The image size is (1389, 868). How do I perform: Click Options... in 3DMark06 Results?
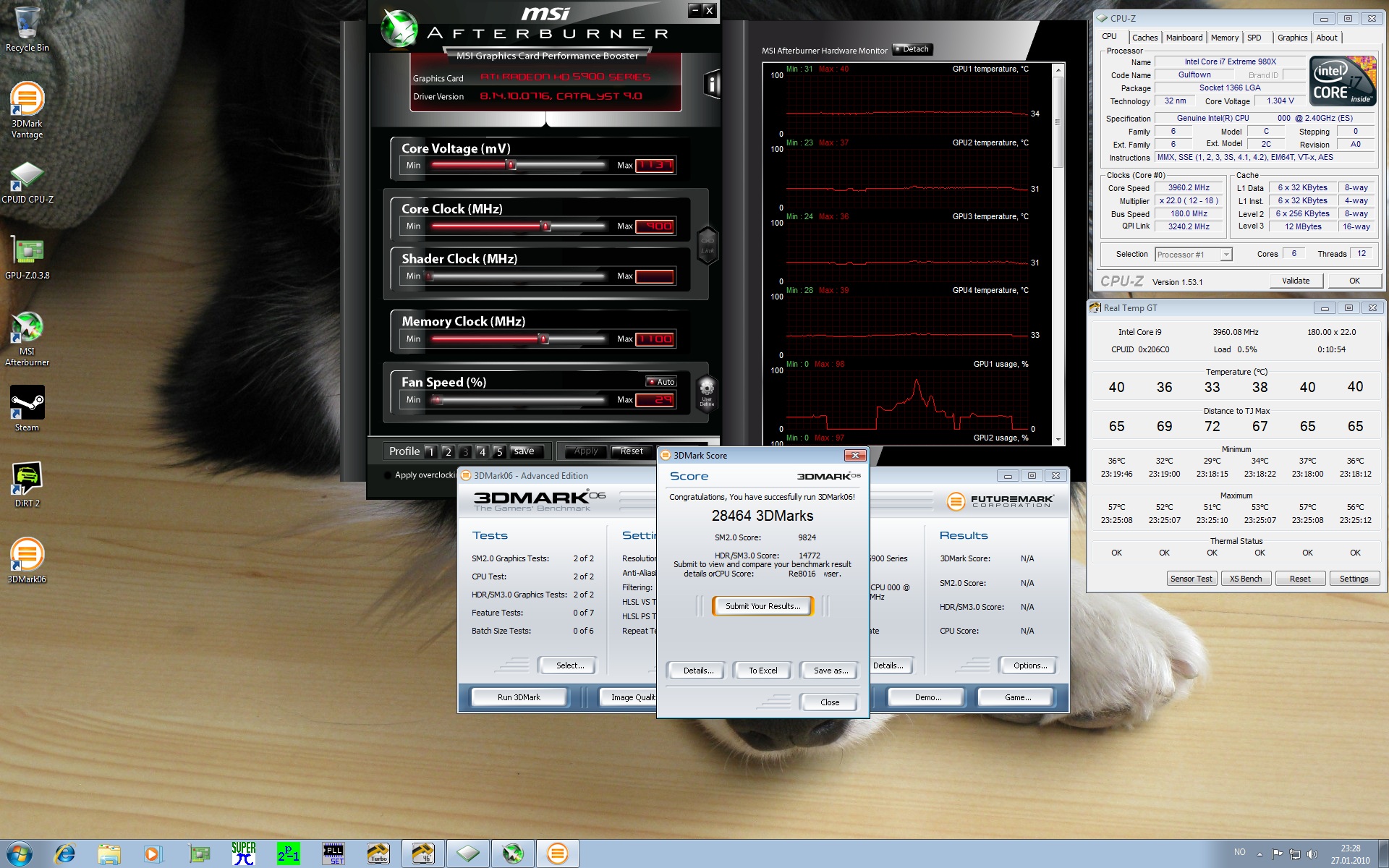pos(1029,665)
